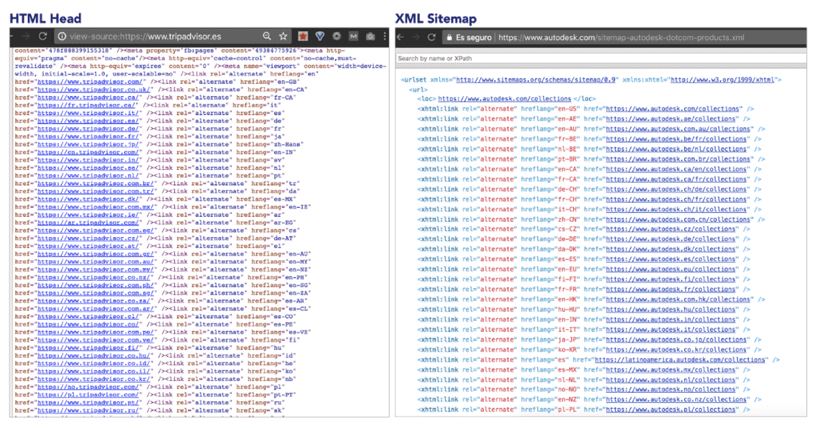
Task: Open the red star extension icon
Action: click(303, 36)
